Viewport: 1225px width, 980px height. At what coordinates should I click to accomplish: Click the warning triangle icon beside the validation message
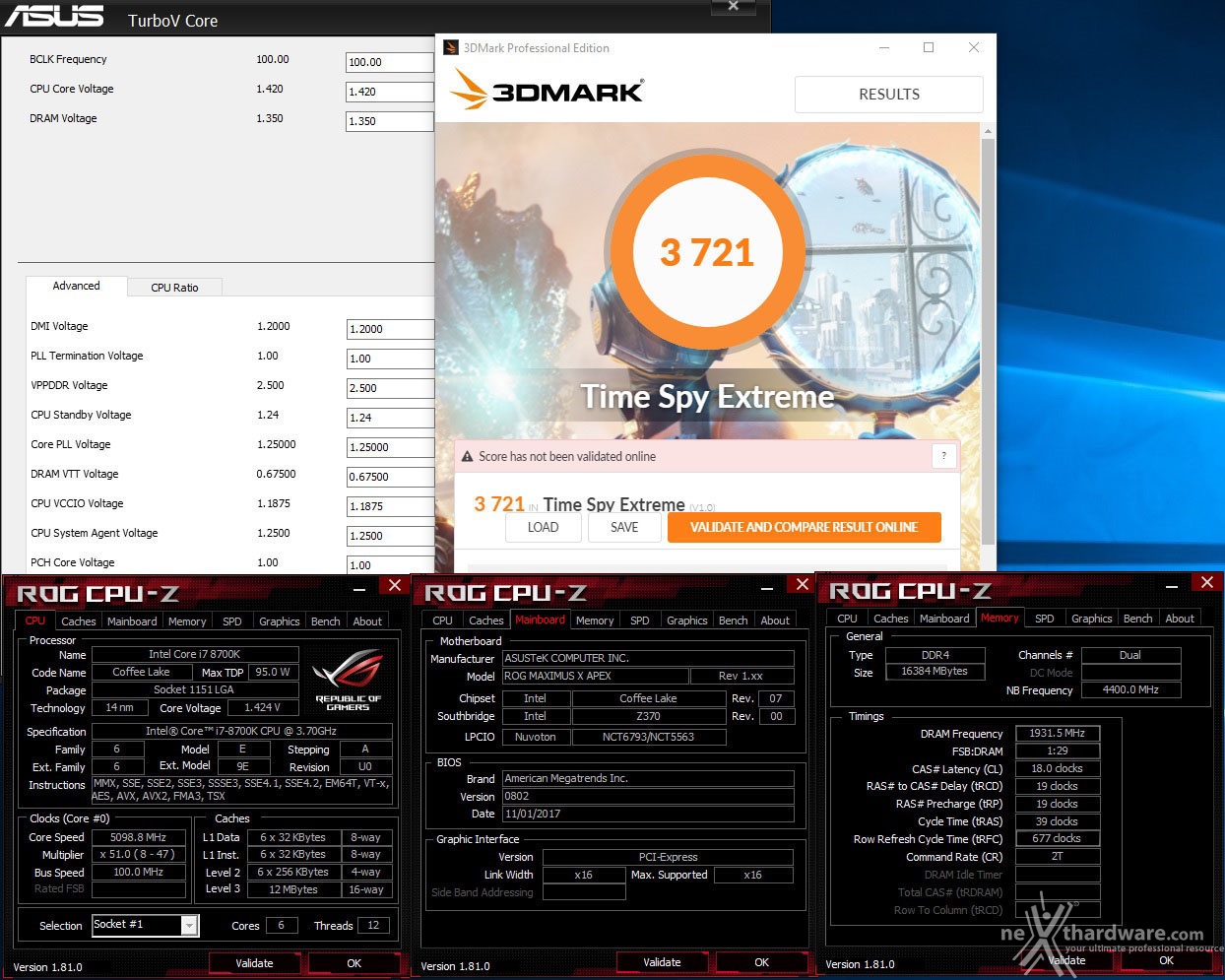pos(468,456)
